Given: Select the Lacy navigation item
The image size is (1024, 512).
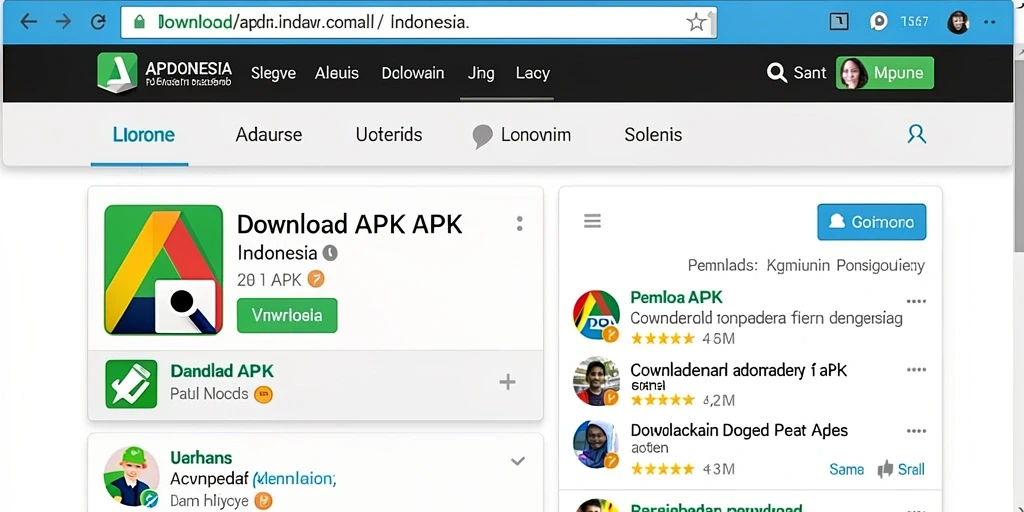Looking at the screenshot, I should point(532,73).
